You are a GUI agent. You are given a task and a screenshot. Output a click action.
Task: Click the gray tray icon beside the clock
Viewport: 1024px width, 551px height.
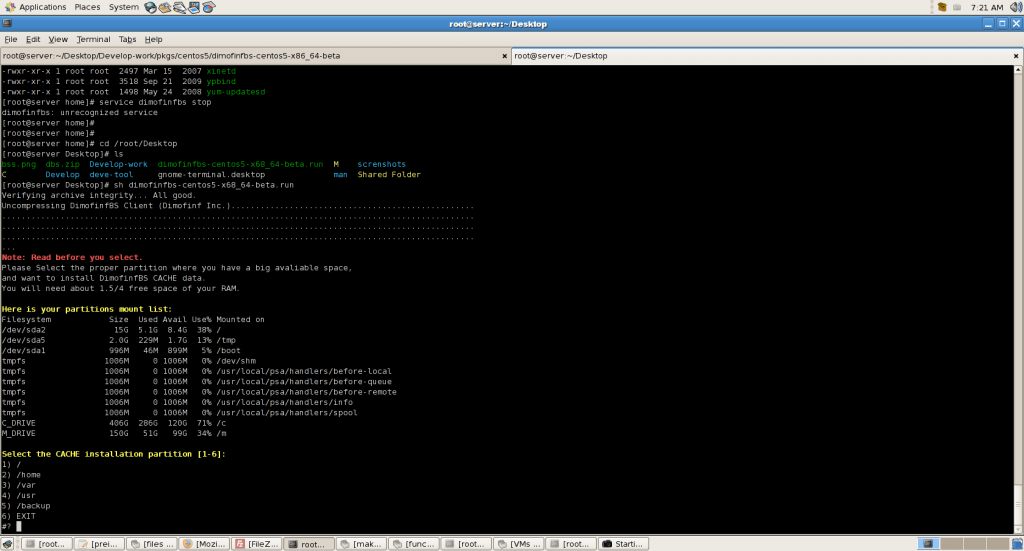[x=957, y=7]
